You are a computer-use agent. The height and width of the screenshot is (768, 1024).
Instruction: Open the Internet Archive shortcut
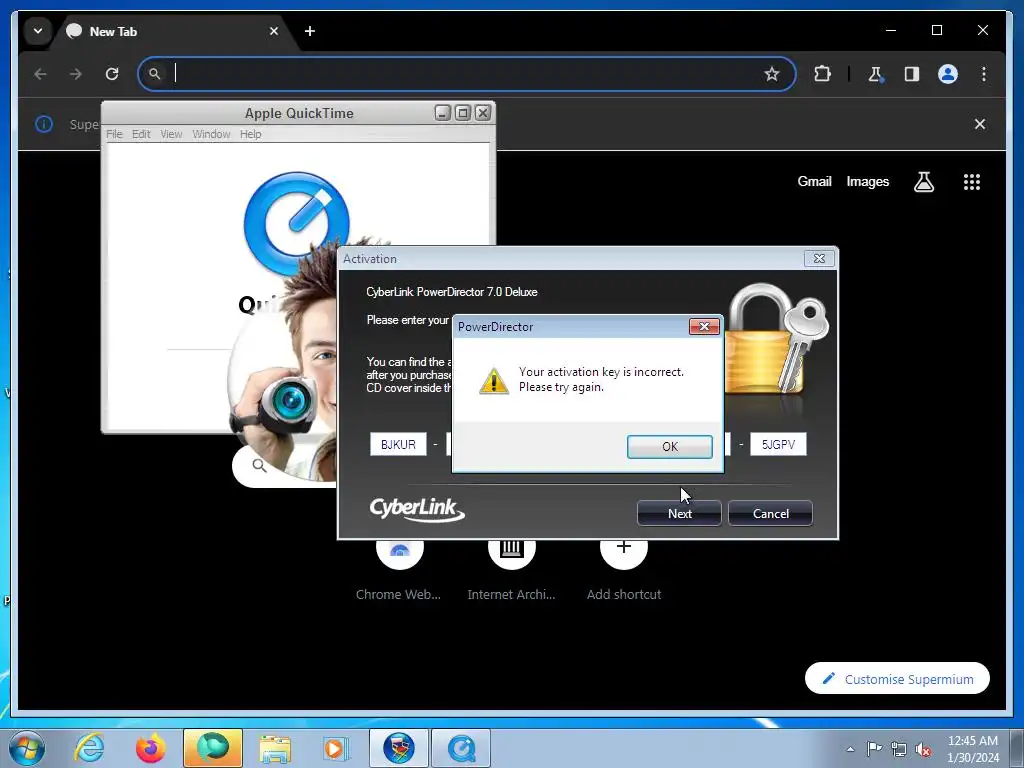click(x=511, y=569)
